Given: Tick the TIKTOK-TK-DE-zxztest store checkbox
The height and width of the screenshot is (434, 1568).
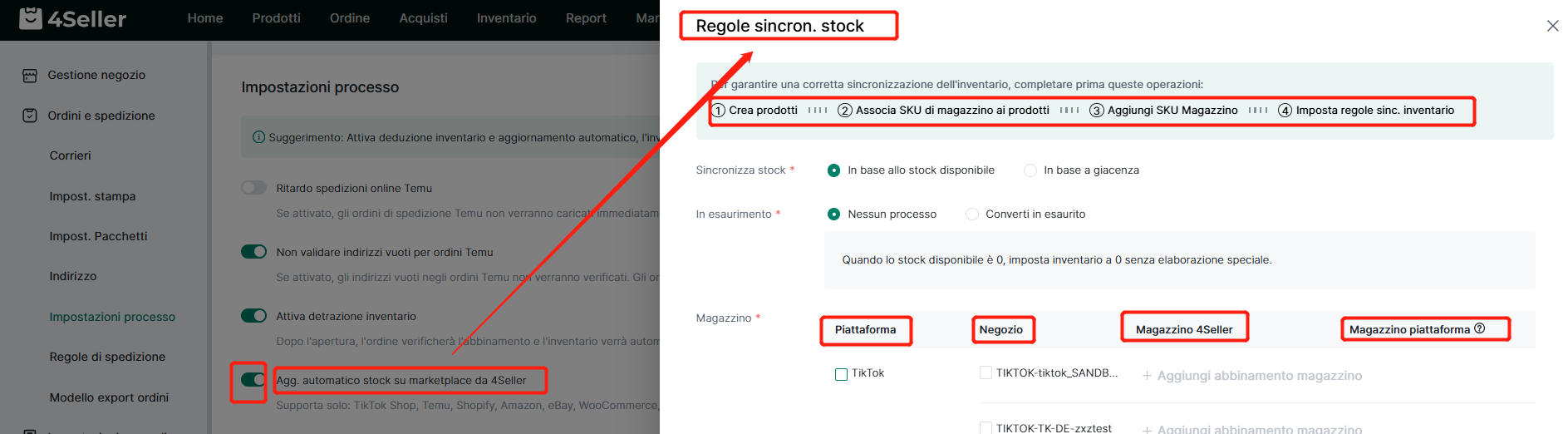Looking at the screenshot, I should coord(986,428).
